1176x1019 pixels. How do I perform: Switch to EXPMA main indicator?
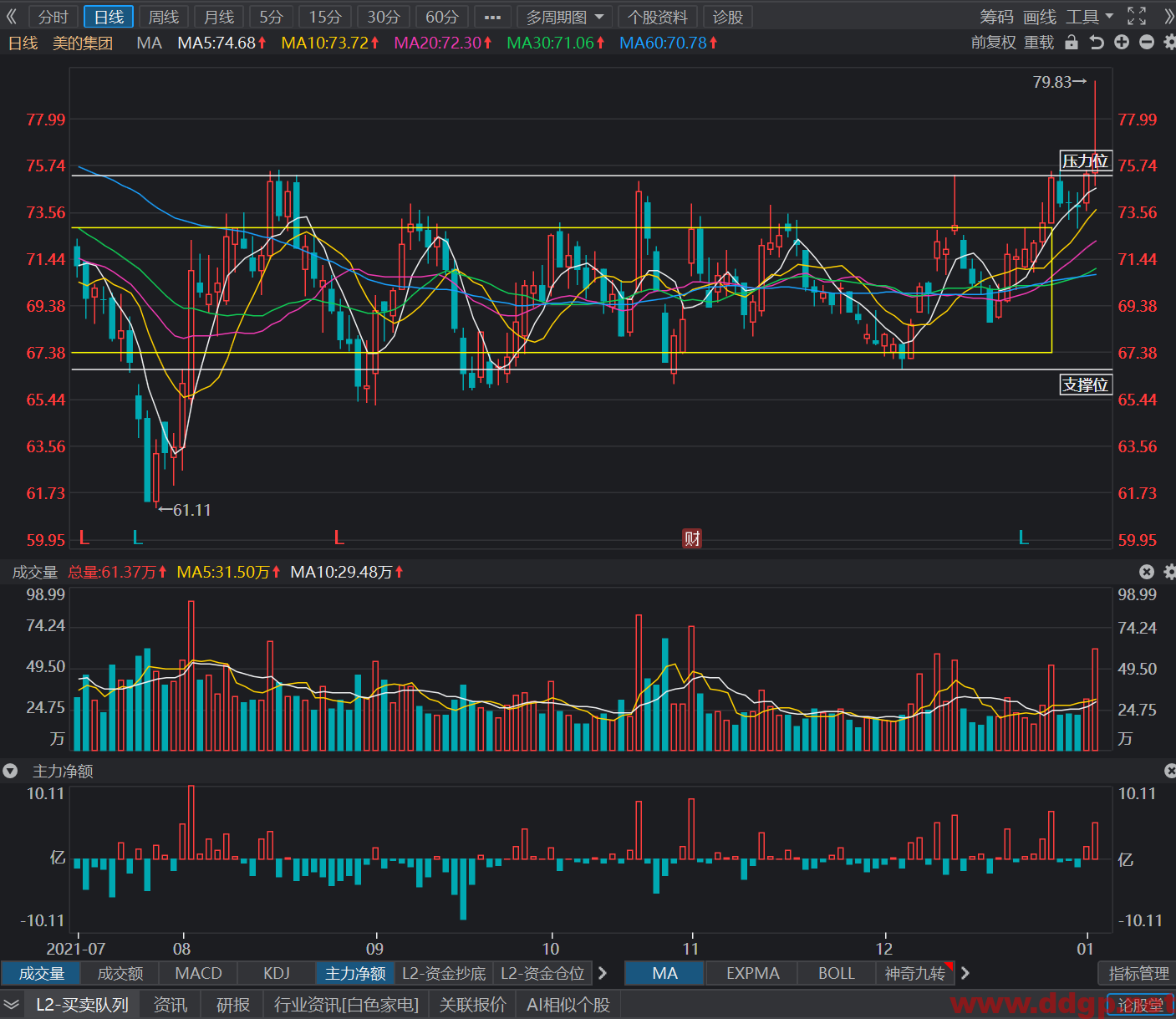(x=752, y=973)
